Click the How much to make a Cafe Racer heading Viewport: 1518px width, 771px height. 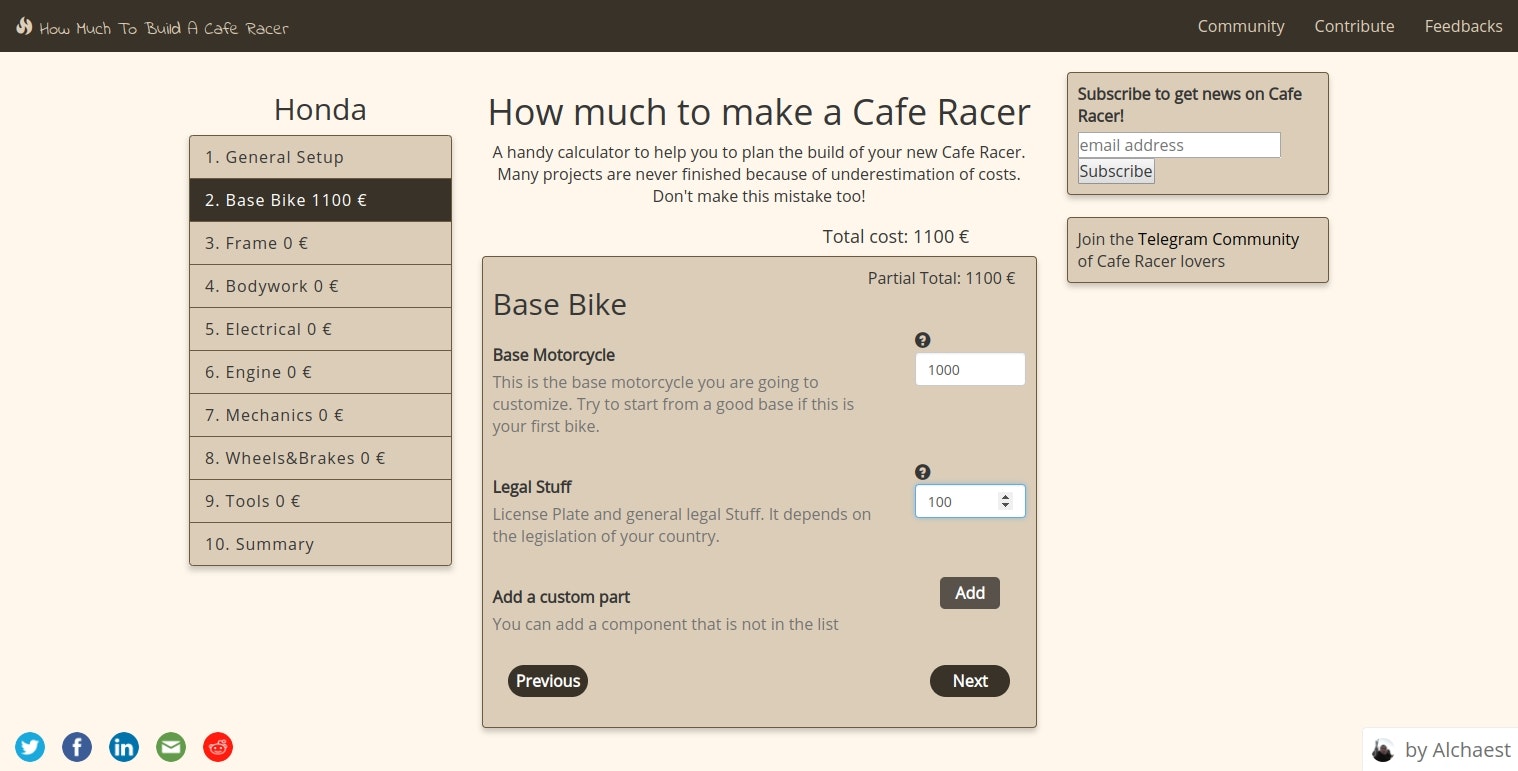(x=759, y=111)
